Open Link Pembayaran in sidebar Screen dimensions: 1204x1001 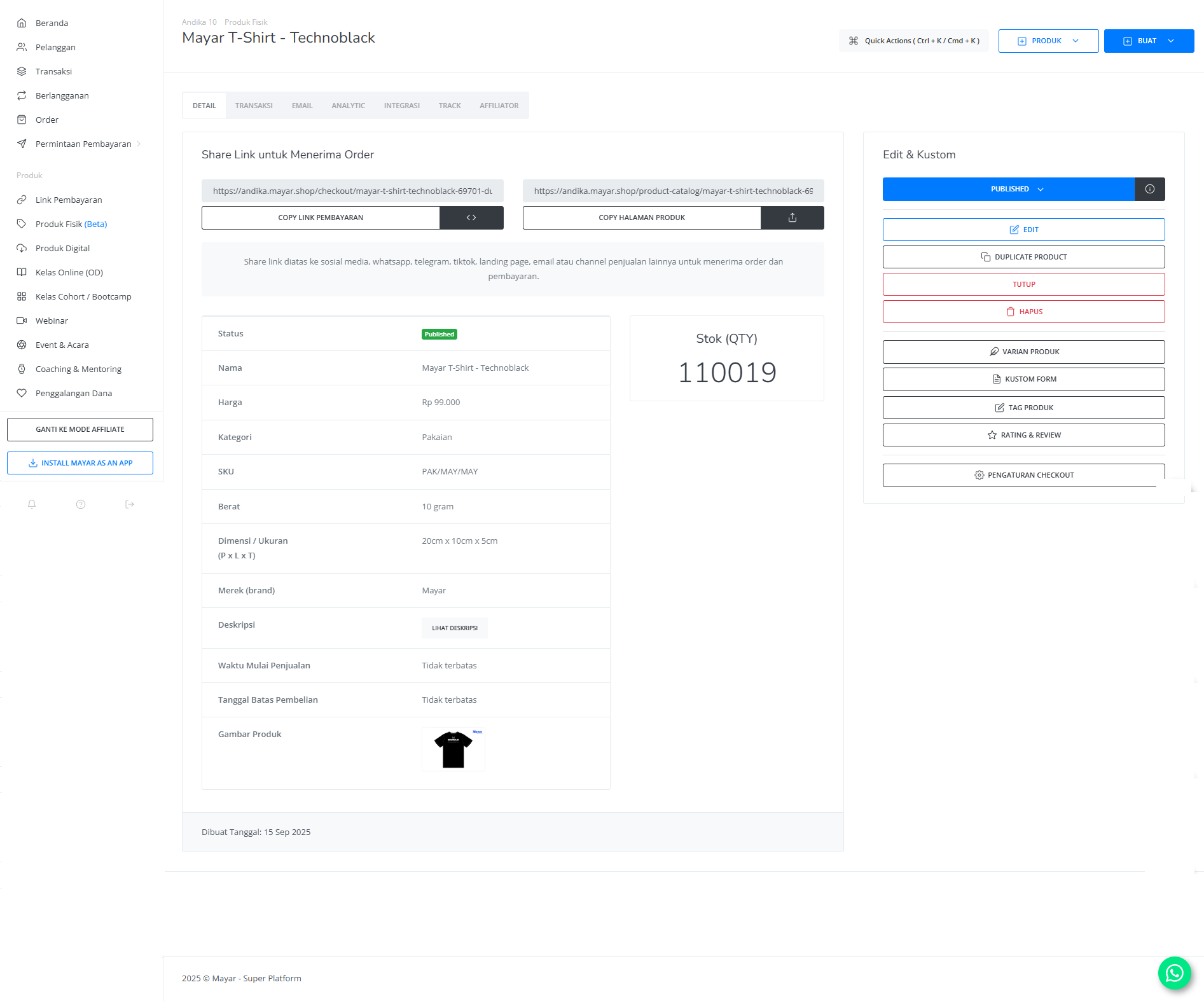tap(69, 200)
